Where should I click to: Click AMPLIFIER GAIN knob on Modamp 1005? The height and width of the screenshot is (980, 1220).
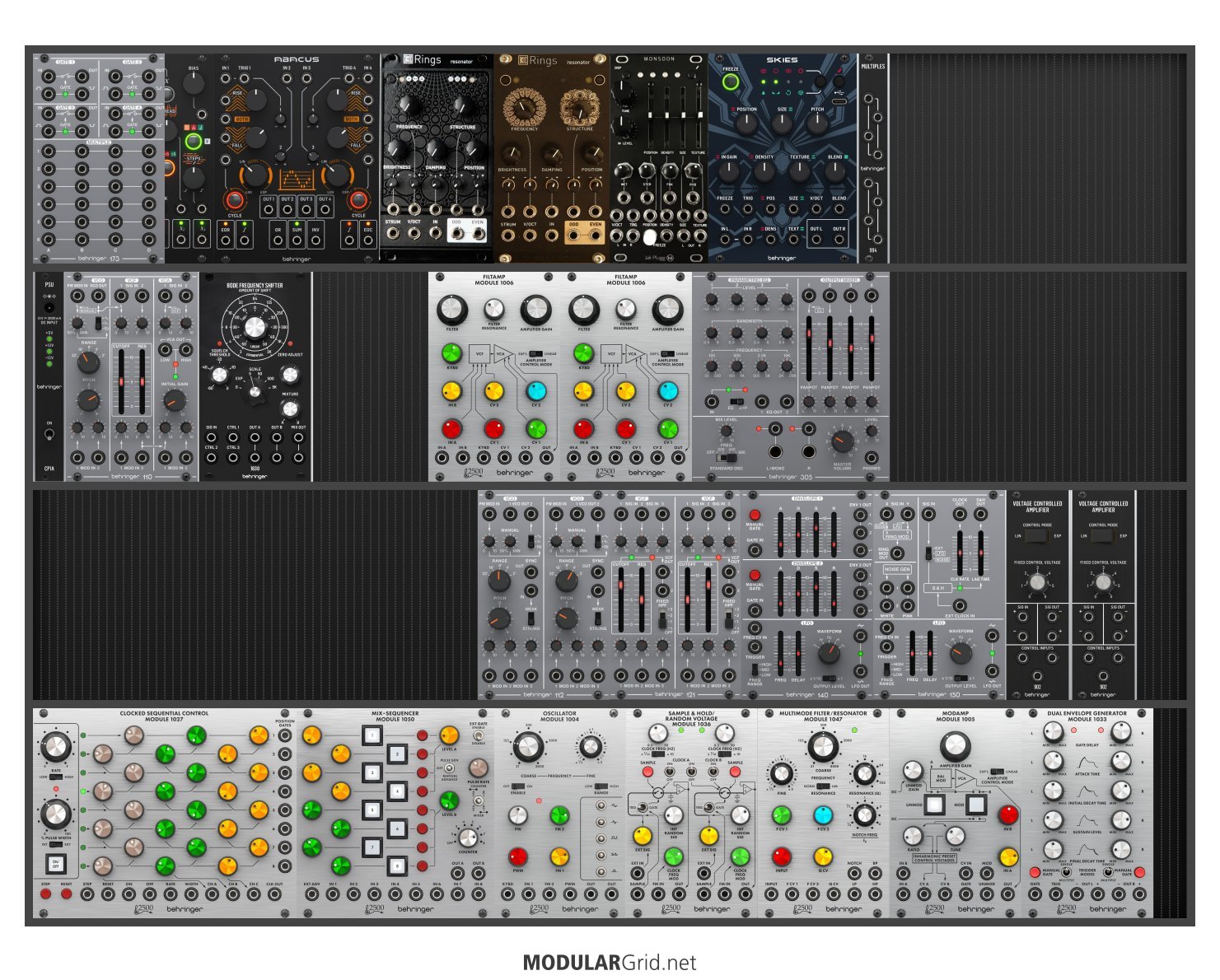tap(956, 746)
